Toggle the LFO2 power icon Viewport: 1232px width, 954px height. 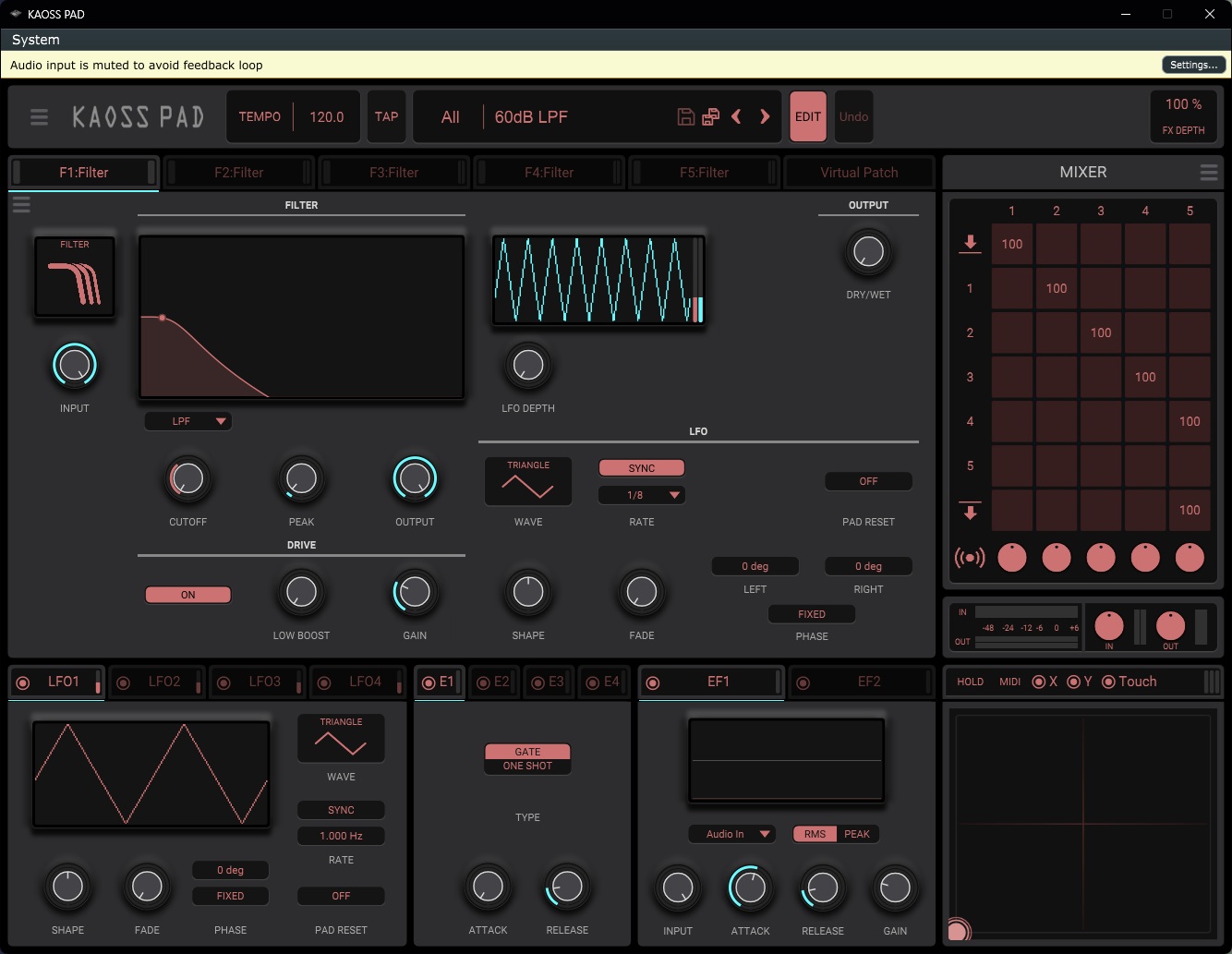(123, 683)
